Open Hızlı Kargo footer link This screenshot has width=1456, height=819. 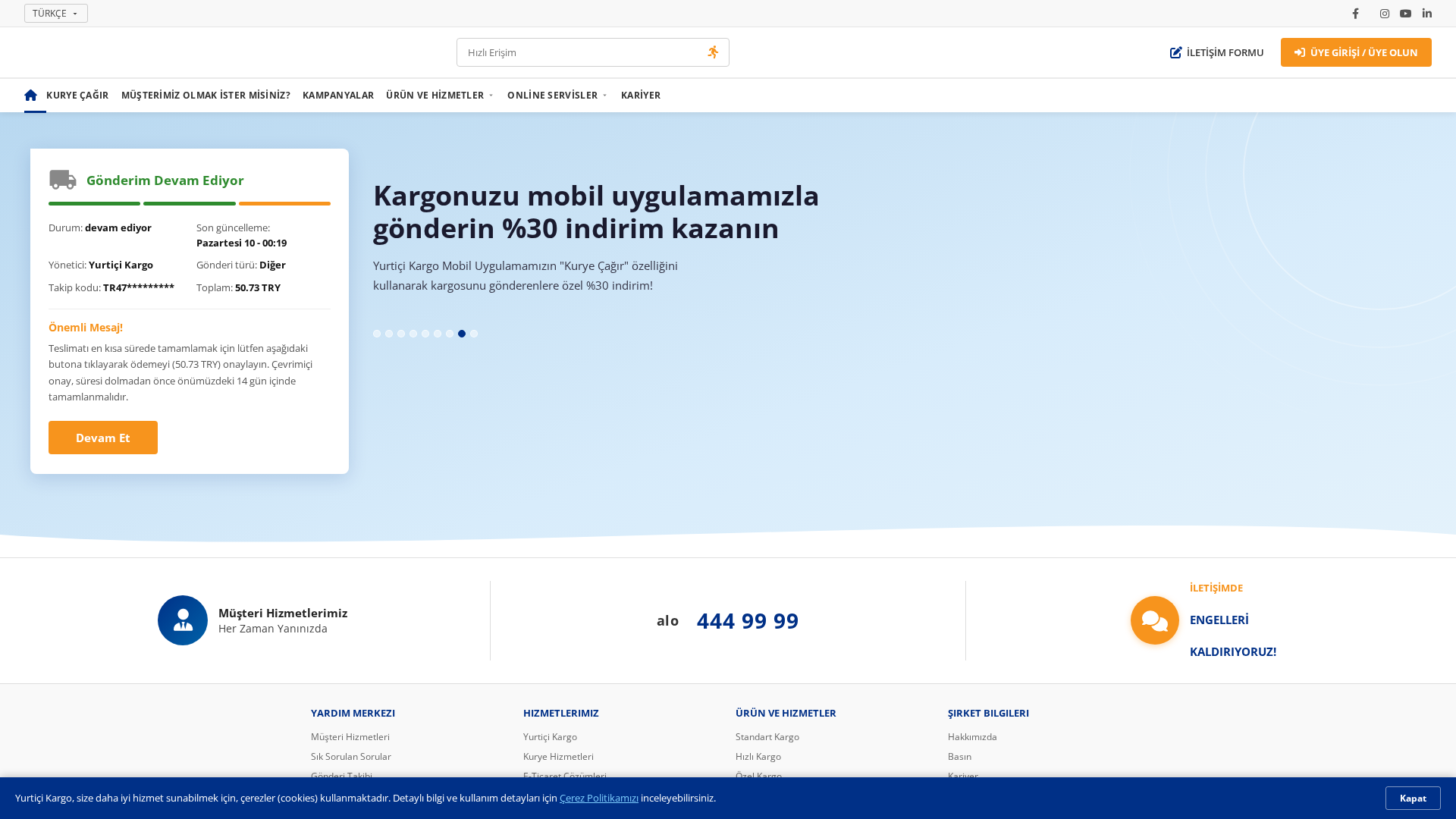pyautogui.click(x=758, y=757)
